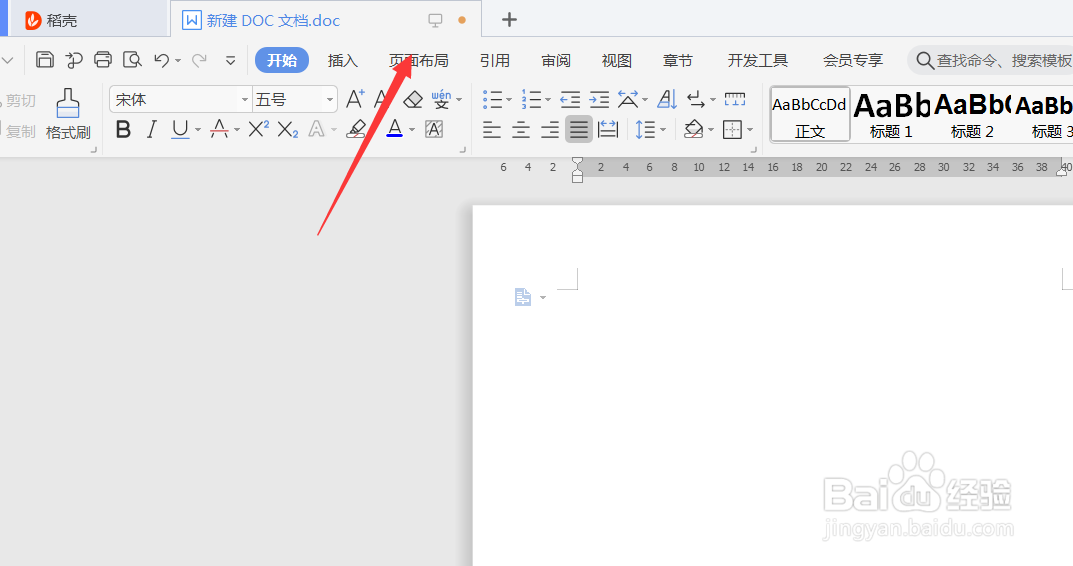Click the Character Border icon
1073x566 pixels.
(434, 129)
